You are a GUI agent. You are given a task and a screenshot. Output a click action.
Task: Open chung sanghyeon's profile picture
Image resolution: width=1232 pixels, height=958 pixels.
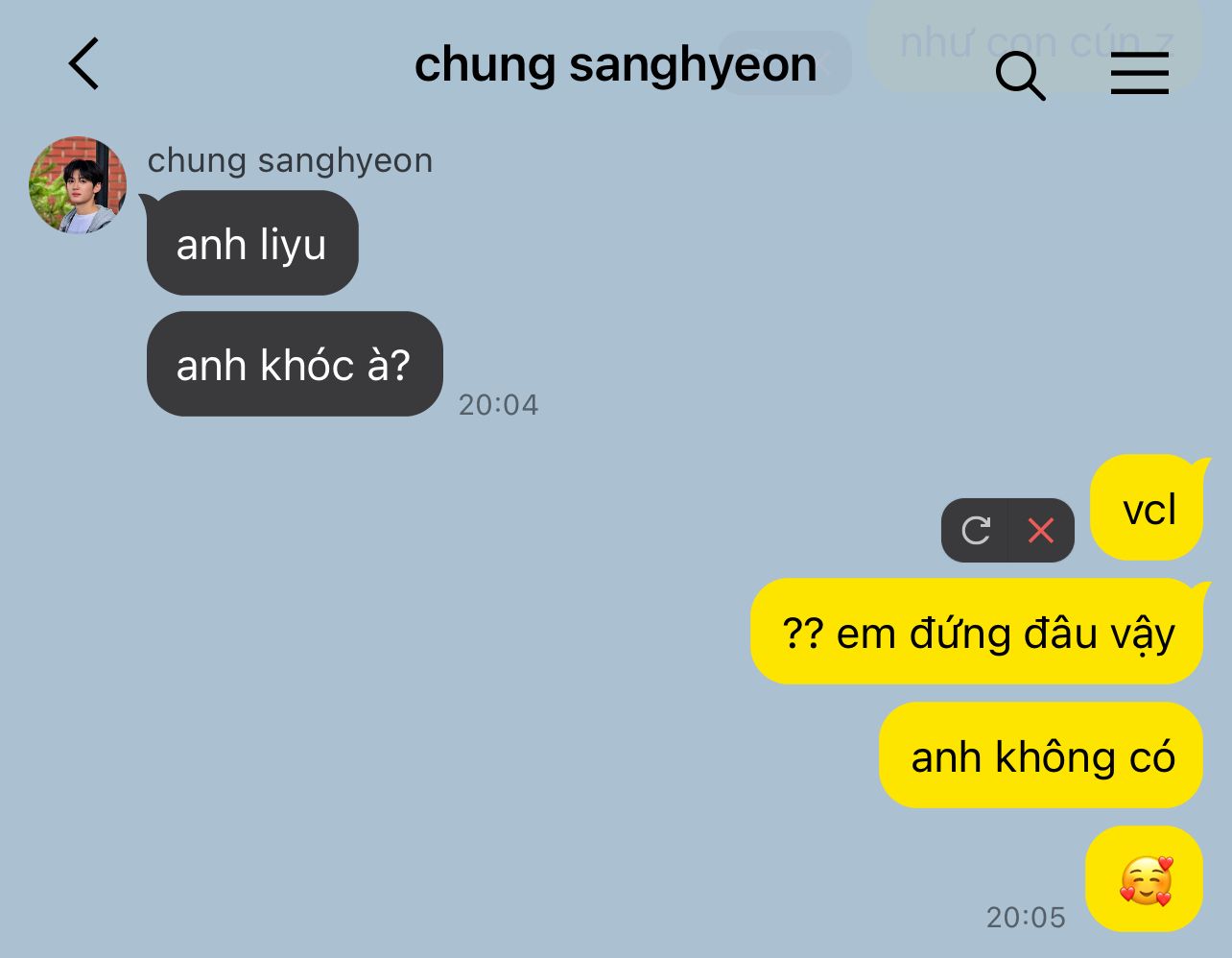(78, 184)
